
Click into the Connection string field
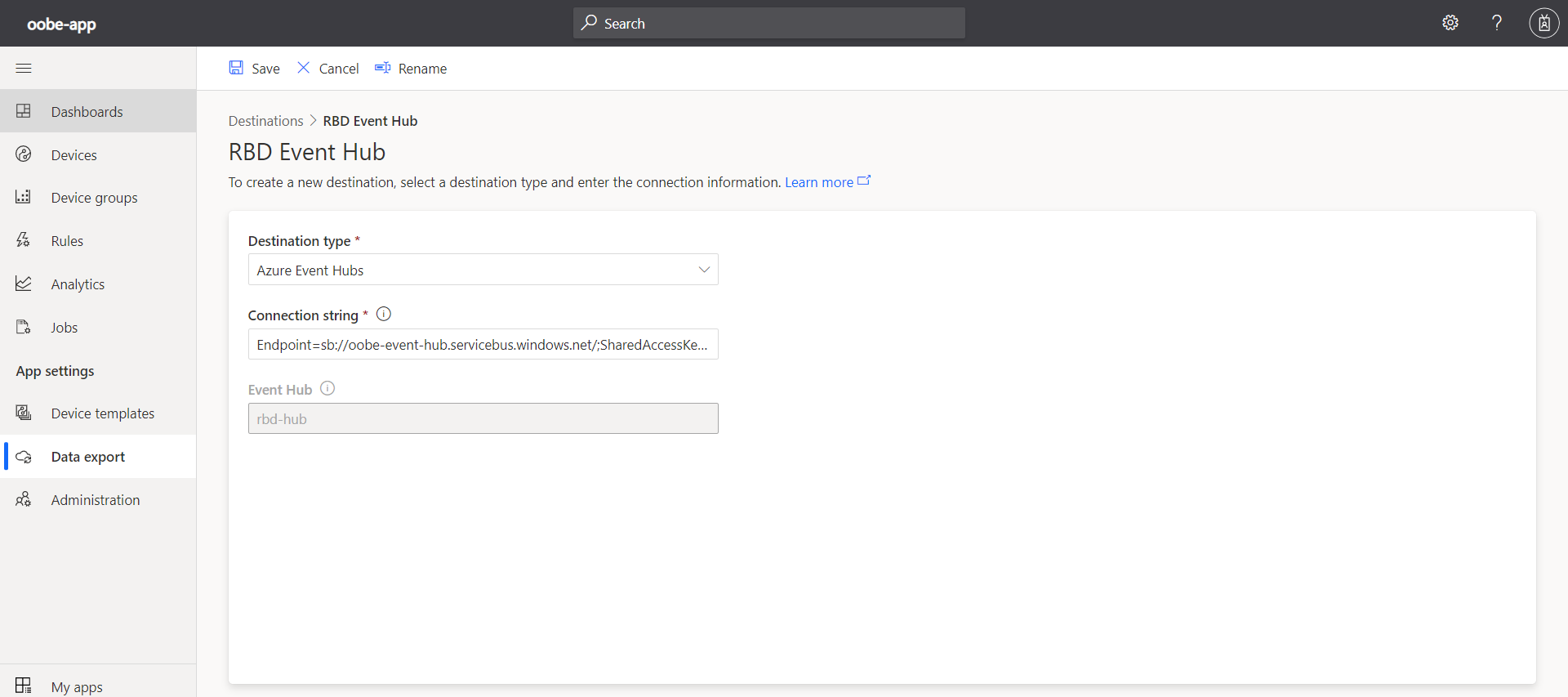483,344
